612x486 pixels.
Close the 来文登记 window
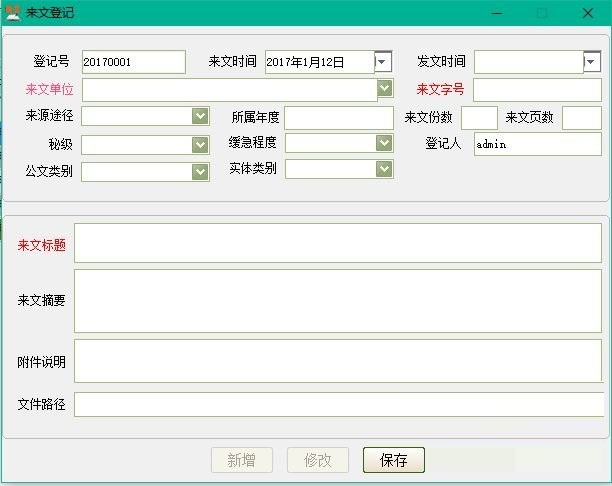(588, 13)
